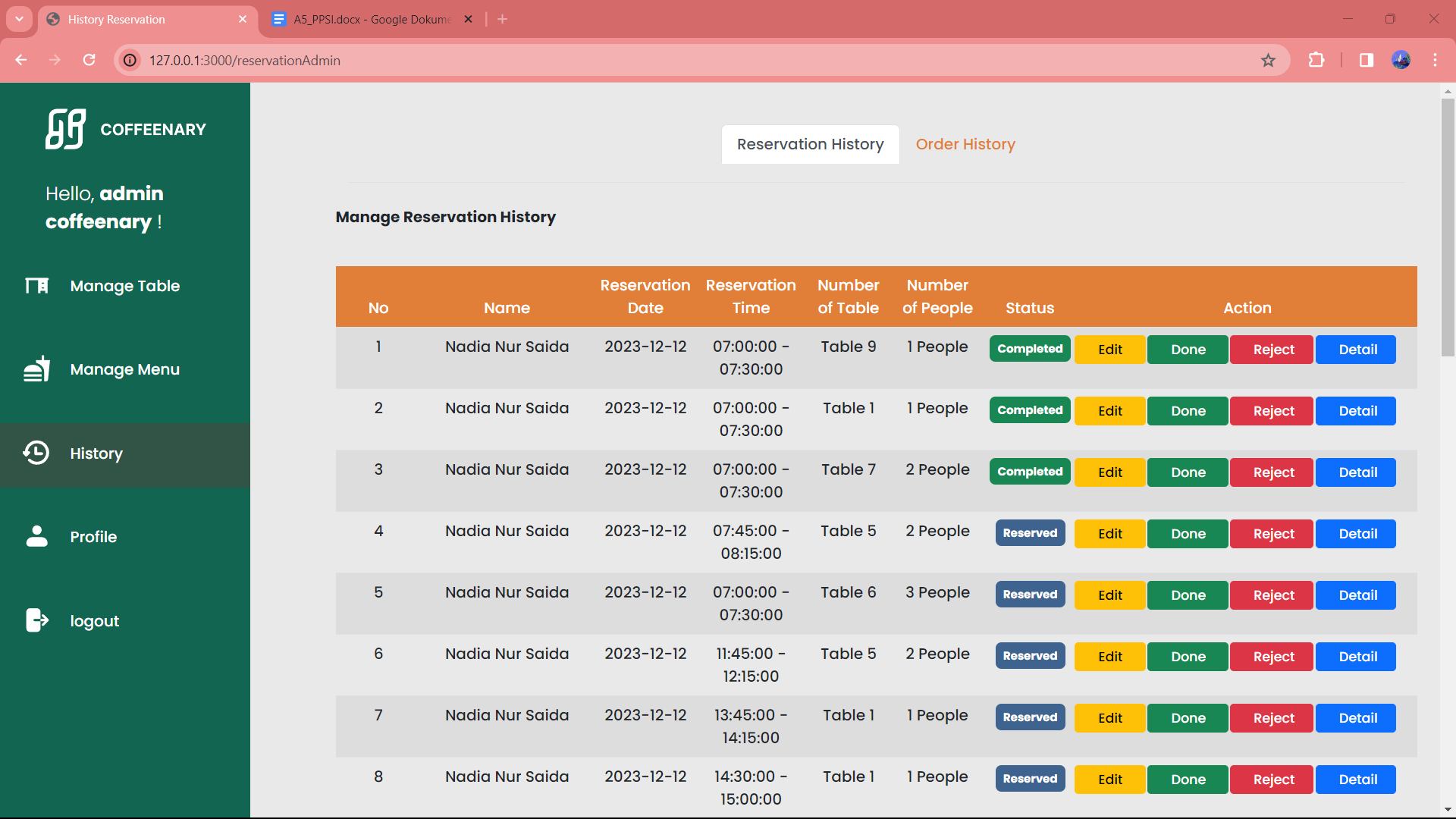This screenshot has width=1456, height=819.
Task: Click the page vertical scrollbar thumb
Action: click(x=1448, y=227)
